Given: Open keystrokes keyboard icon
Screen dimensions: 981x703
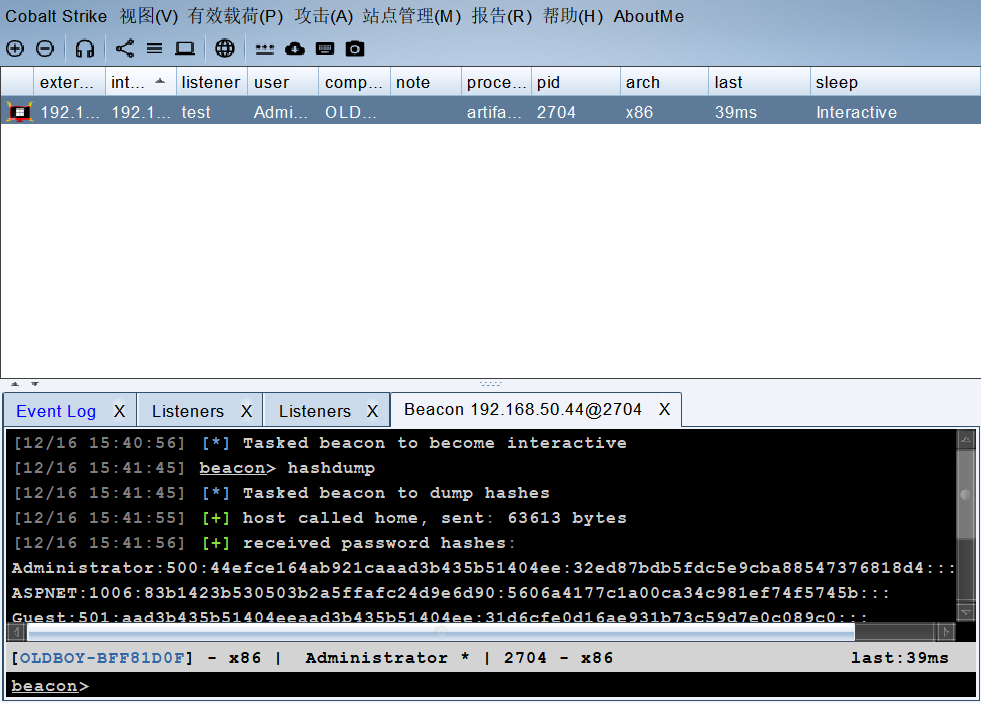Looking at the screenshot, I should [325, 49].
